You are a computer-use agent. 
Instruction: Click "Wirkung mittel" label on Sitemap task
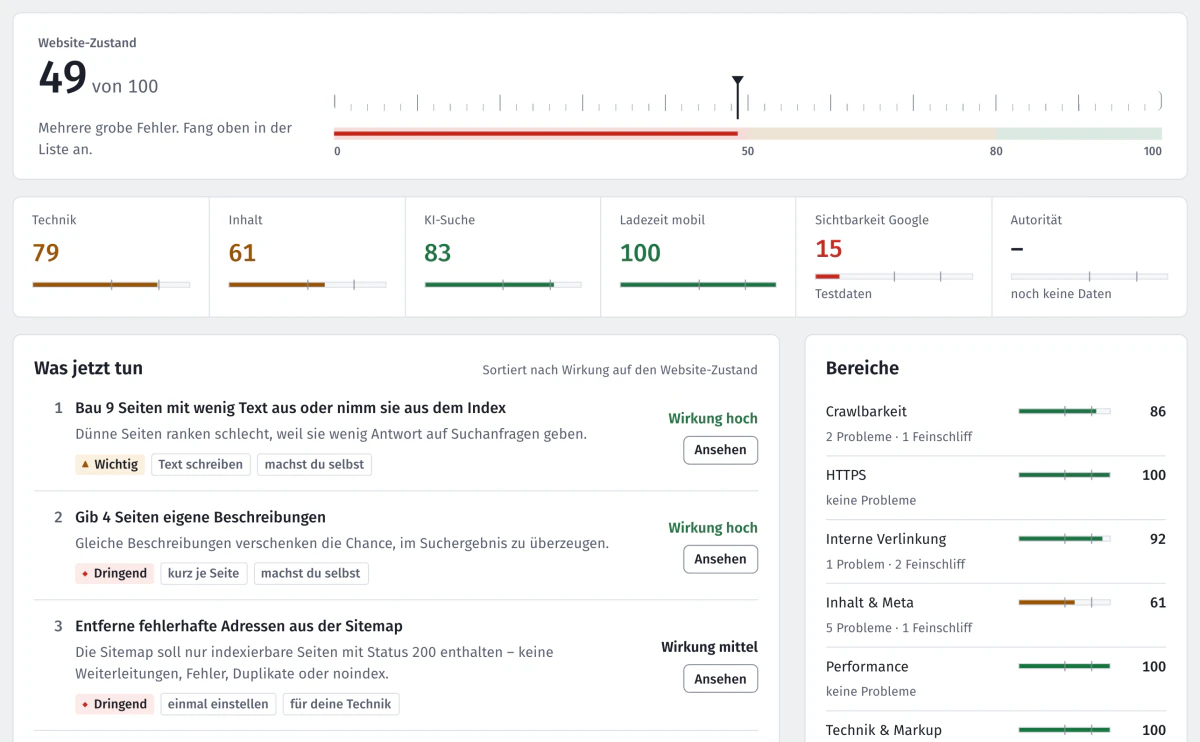(709, 647)
